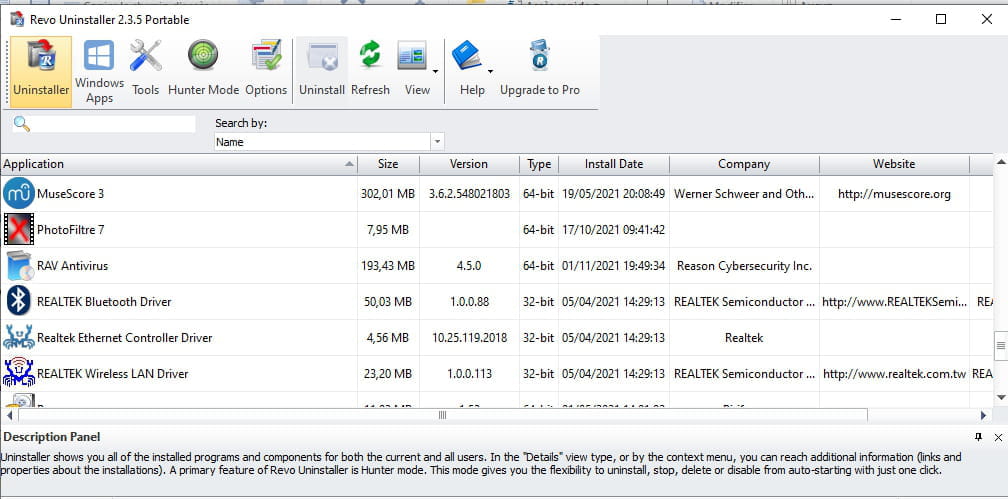Click the 23,20 MB size cell
Viewport: 1008px width, 499px height.
pyautogui.click(x=388, y=374)
